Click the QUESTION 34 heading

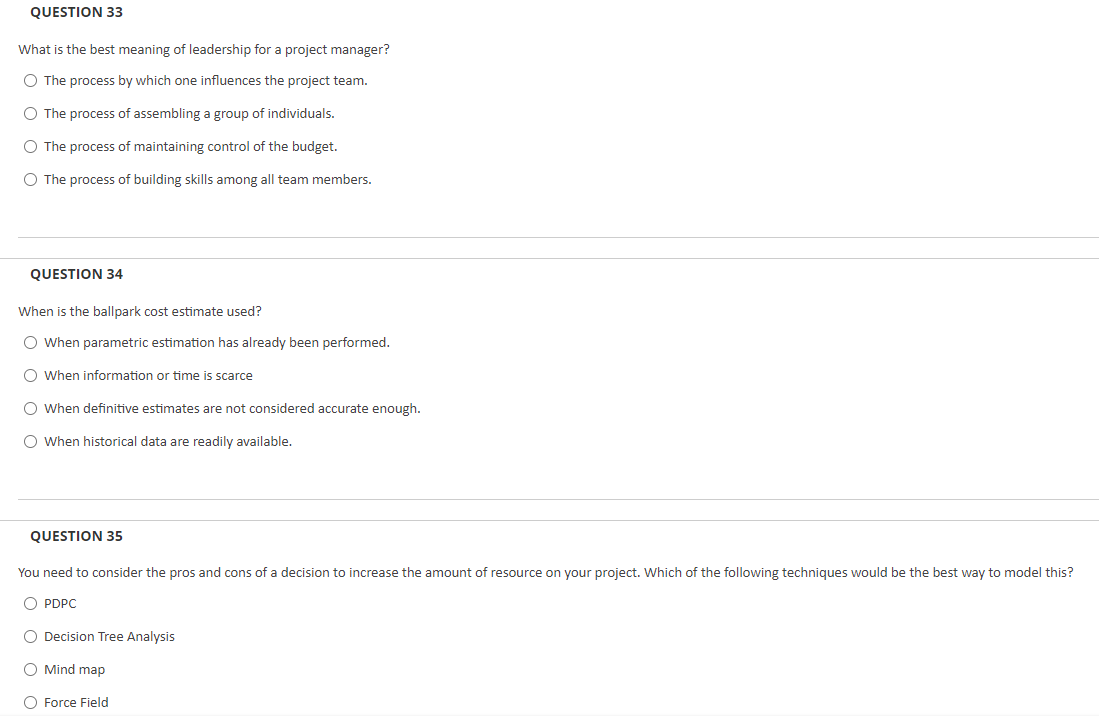tap(76, 273)
